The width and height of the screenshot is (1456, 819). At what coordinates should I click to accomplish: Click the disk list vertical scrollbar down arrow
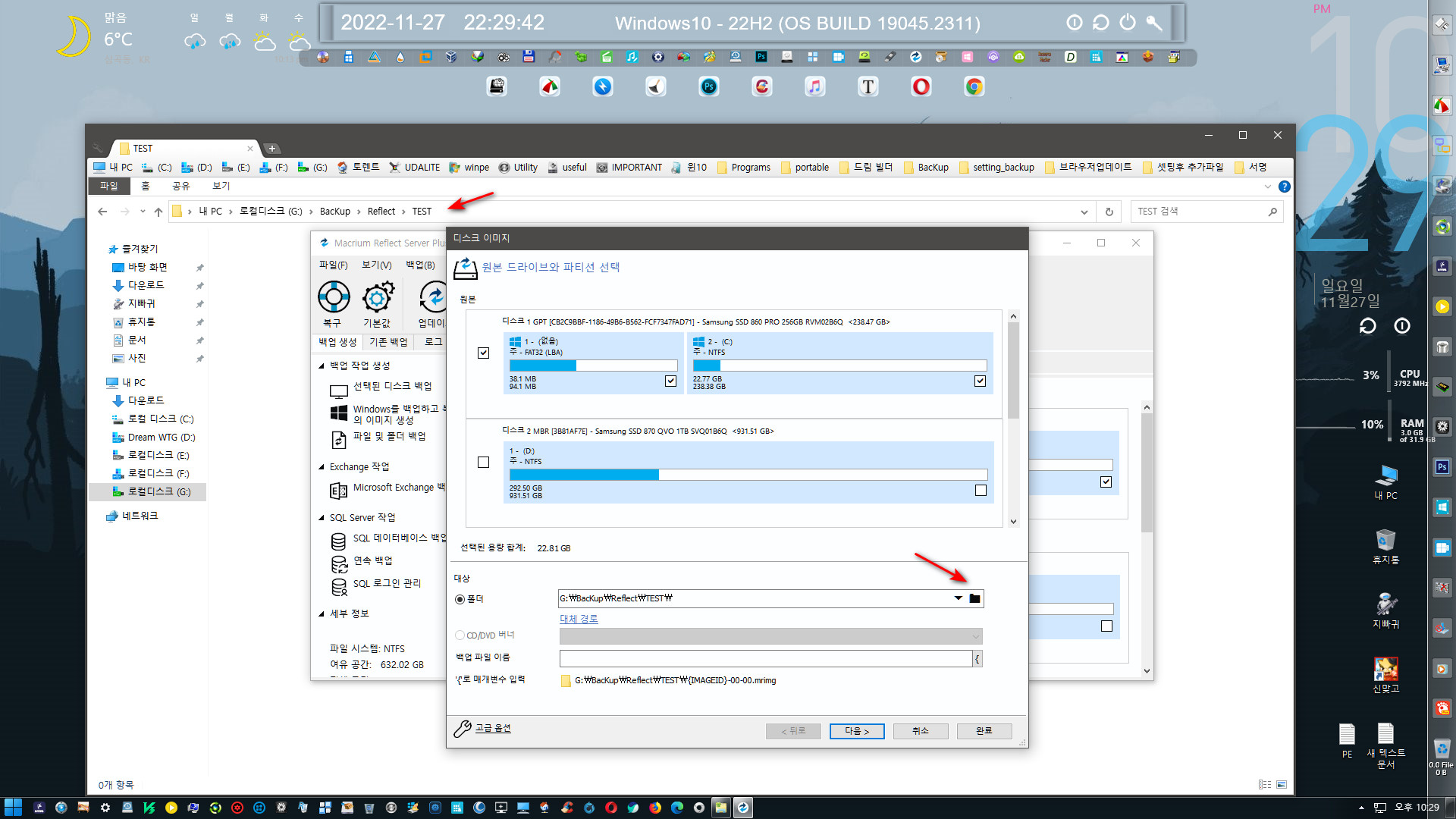pos(1013,521)
